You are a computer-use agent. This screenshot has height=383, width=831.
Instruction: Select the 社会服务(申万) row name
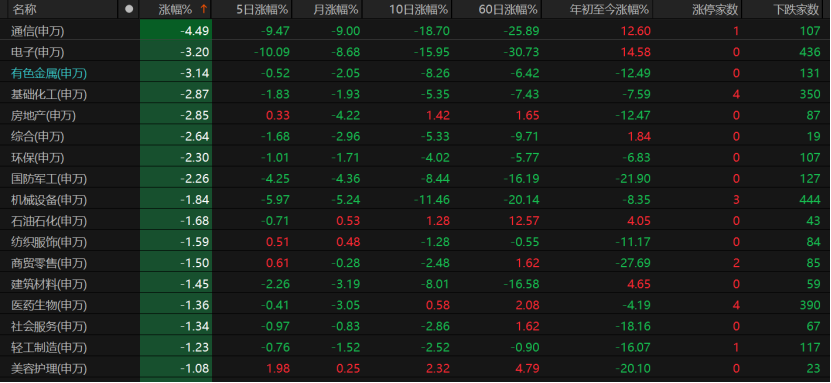coord(49,326)
